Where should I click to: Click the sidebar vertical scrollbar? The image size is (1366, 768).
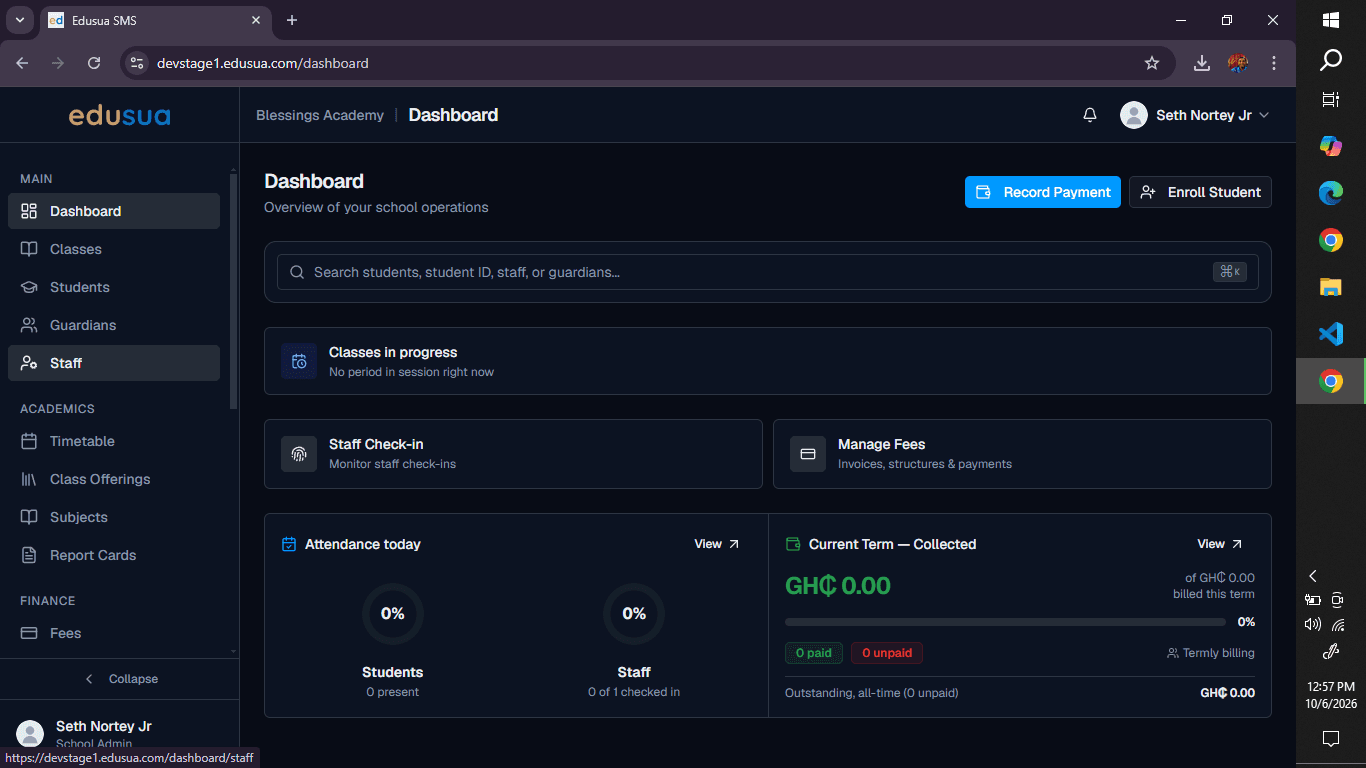point(234,290)
